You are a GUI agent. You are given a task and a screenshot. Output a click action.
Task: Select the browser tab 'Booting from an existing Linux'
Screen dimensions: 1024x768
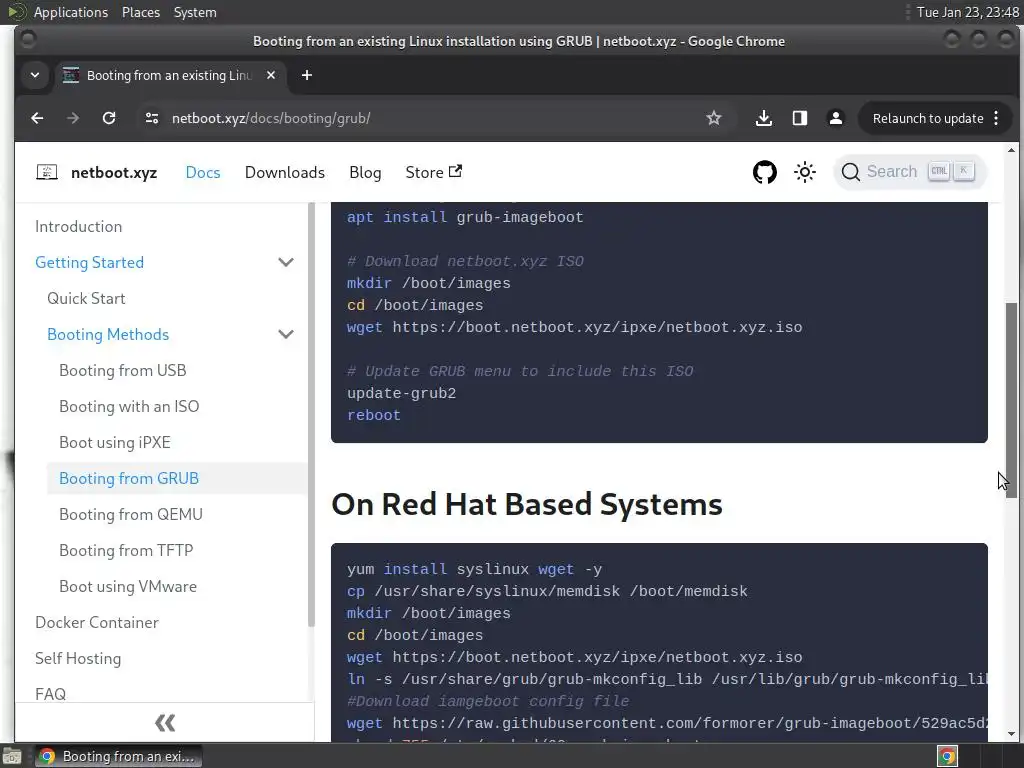[x=168, y=75]
